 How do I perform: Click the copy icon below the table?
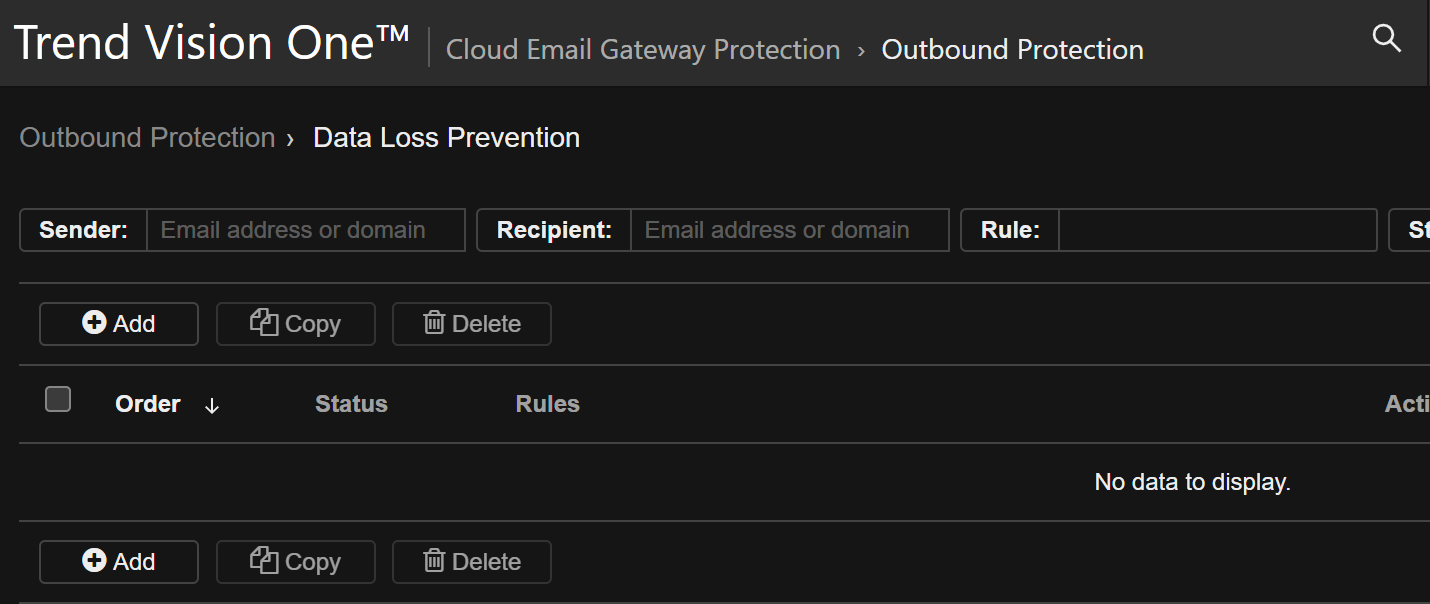point(264,561)
